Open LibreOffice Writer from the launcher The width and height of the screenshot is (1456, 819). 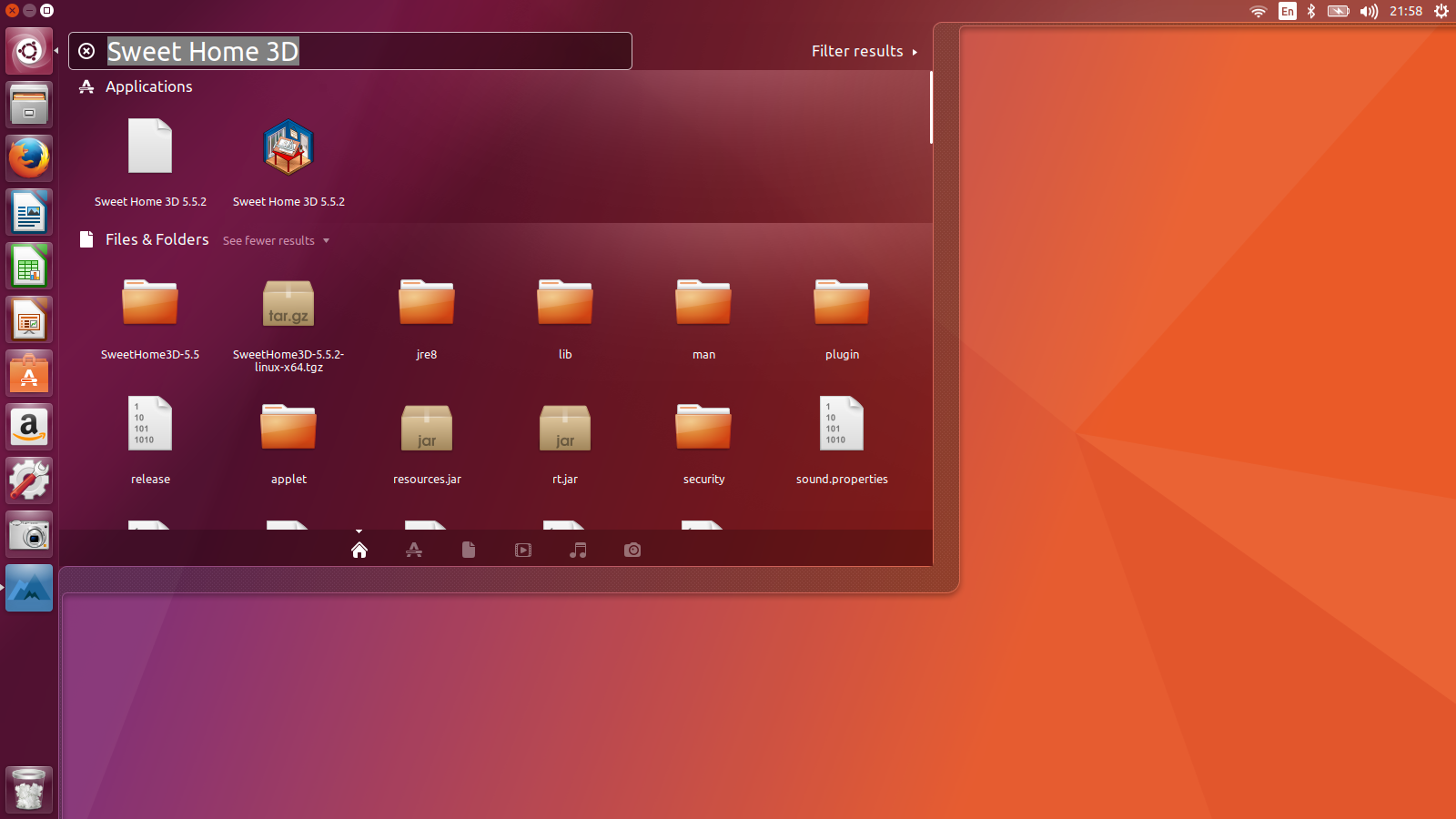pyautogui.click(x=29, y=212)
